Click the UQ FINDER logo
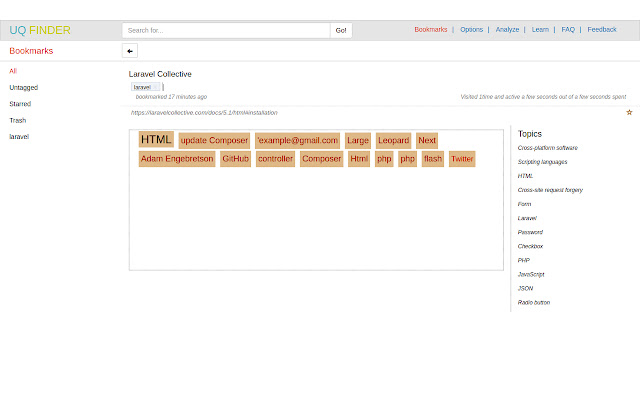The width and height of the screenshot is (640, 400). (40, 30)
